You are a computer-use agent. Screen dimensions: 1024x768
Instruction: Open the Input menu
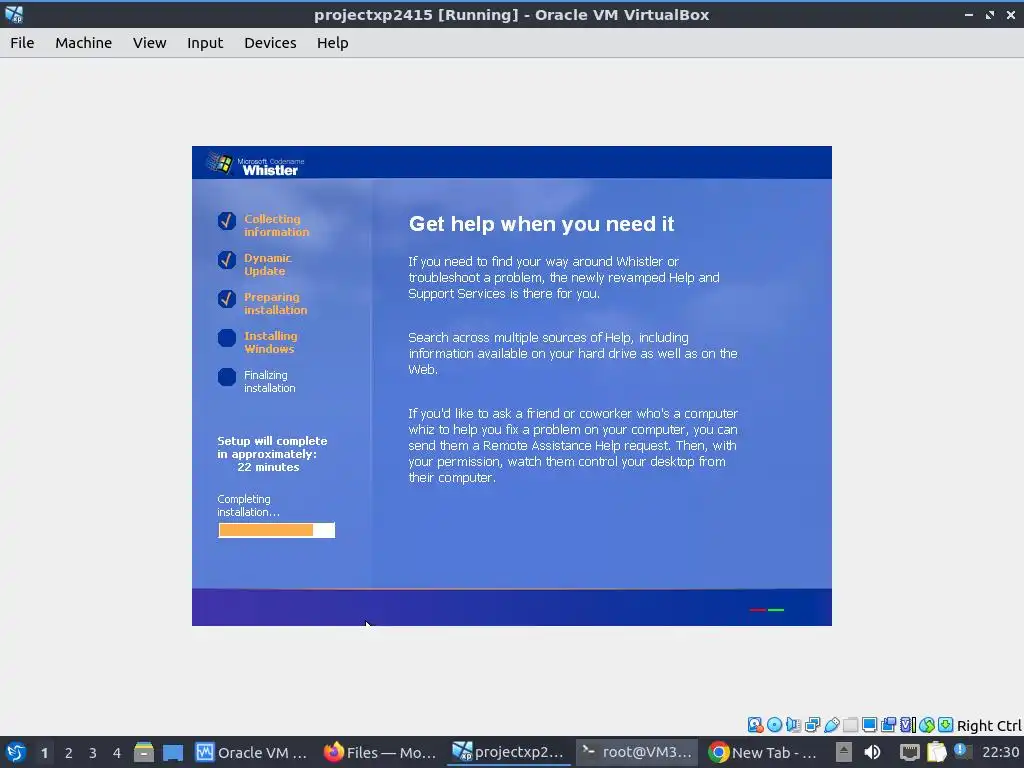point(205,42)
